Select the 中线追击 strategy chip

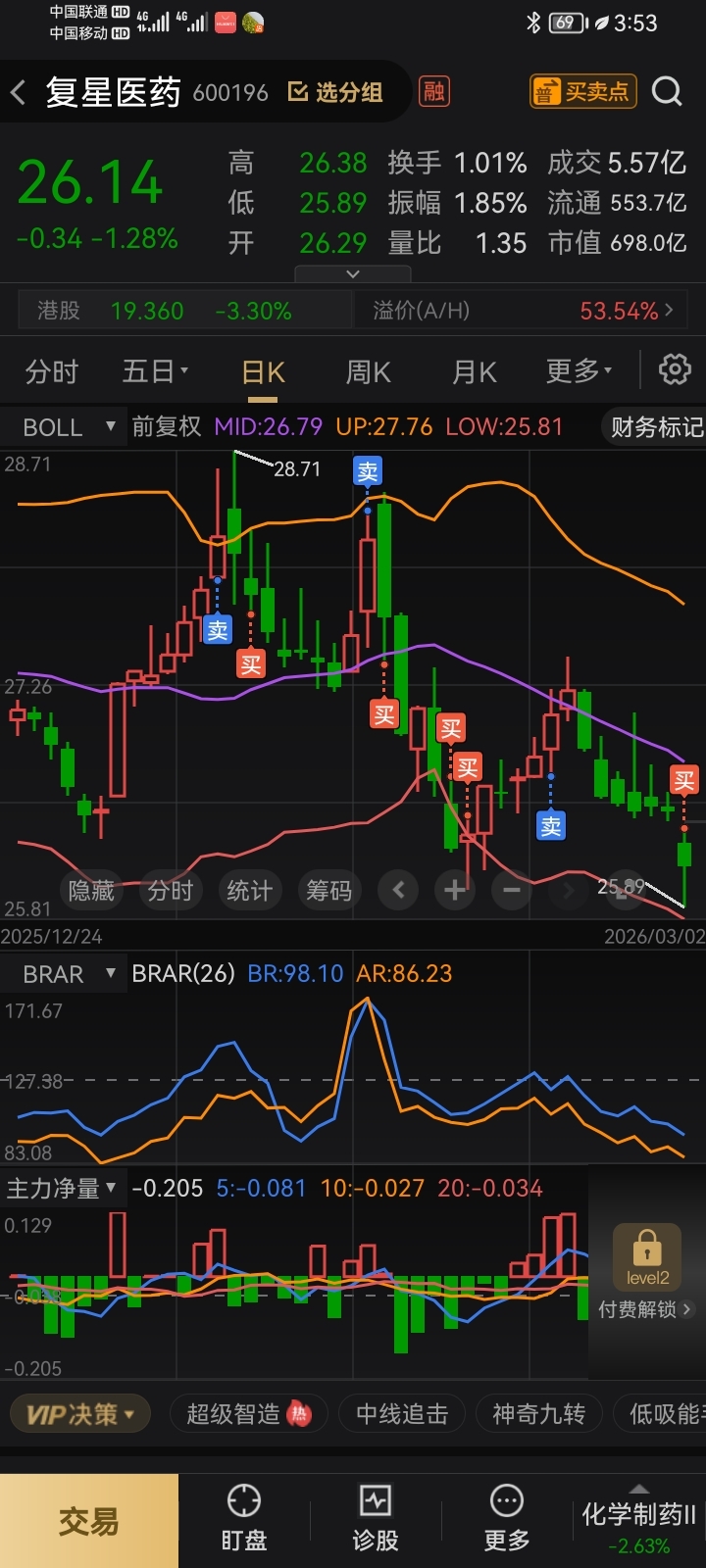(x=402, y=1414)
